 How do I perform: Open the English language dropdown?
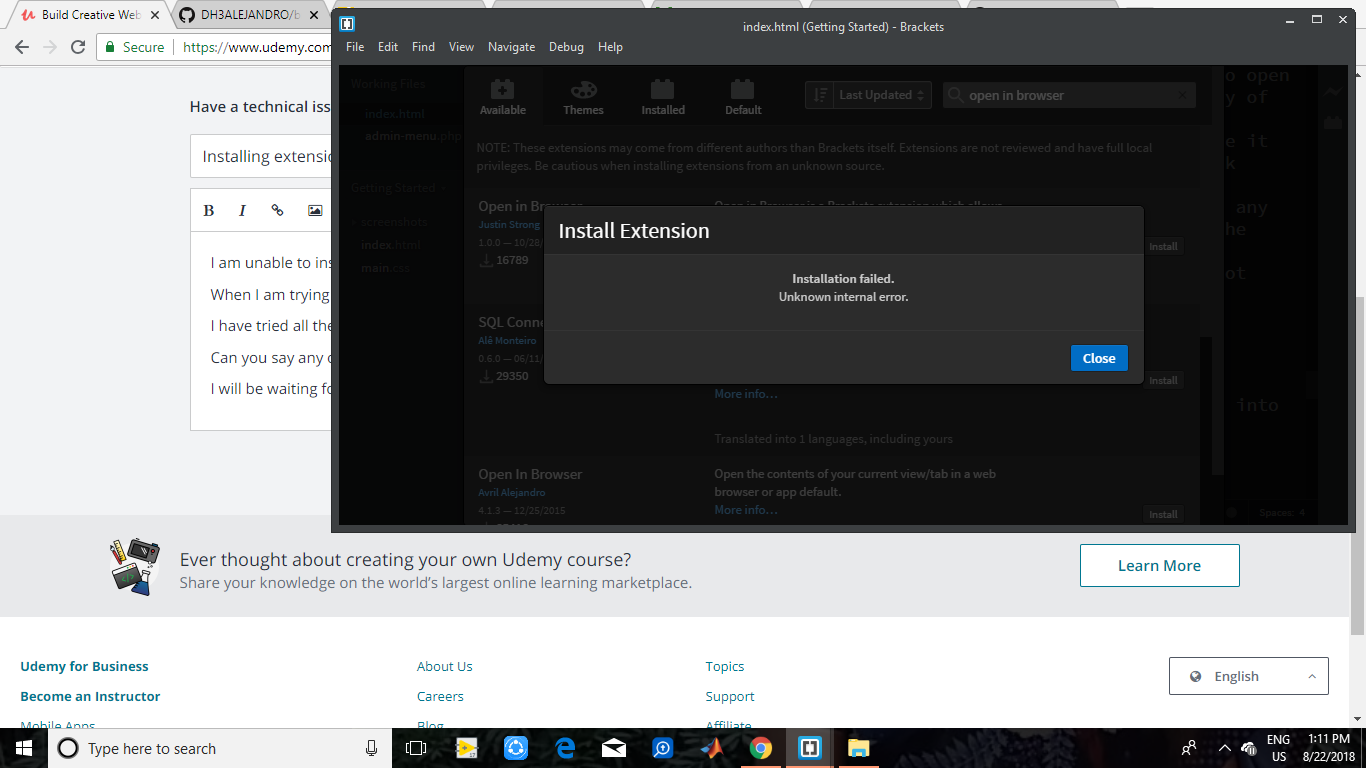coord(1248,676)
